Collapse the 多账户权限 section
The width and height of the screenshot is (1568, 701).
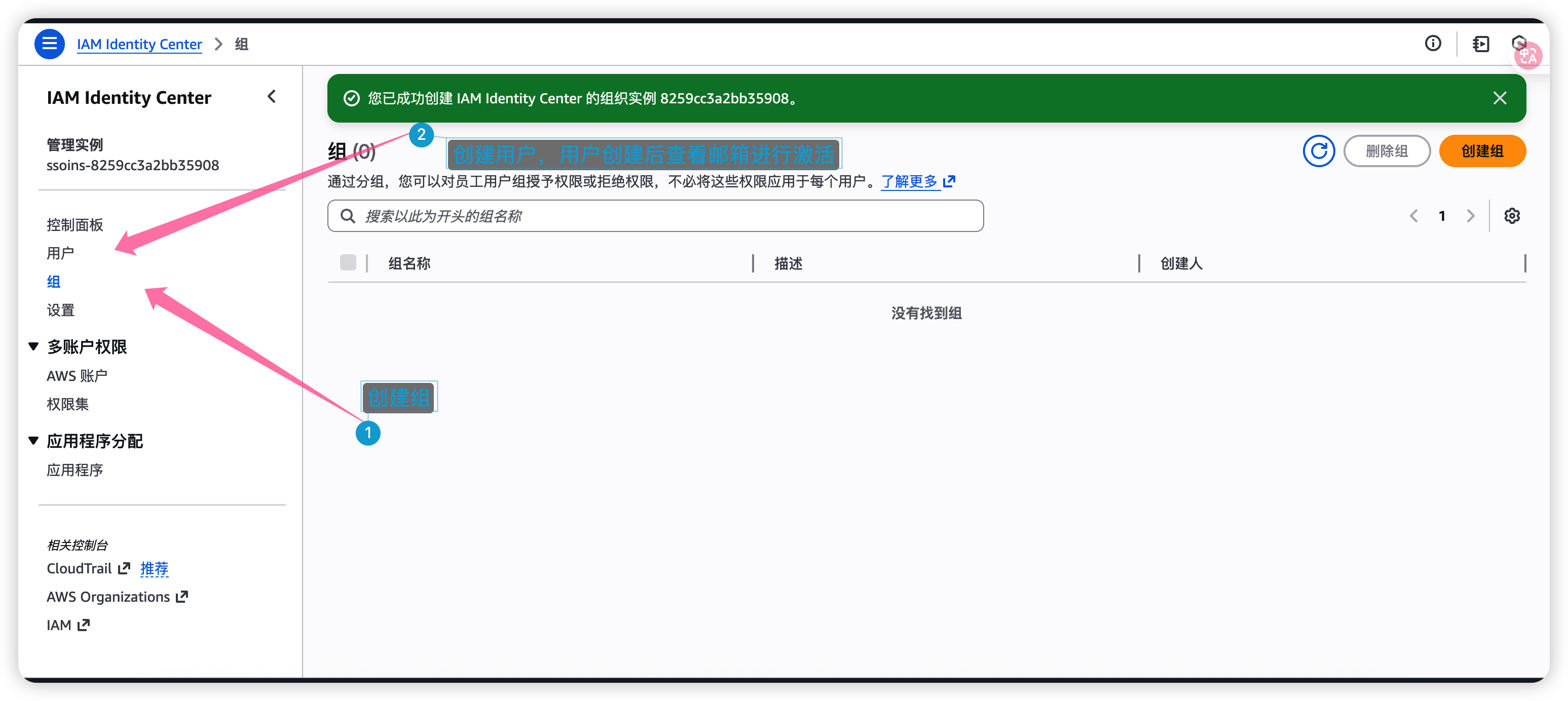33,346
